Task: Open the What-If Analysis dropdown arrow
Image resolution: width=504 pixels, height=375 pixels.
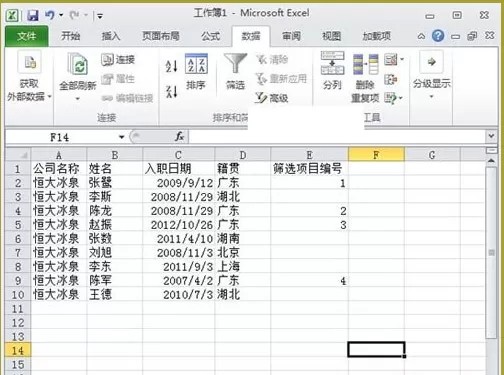Action: [401, 98]
